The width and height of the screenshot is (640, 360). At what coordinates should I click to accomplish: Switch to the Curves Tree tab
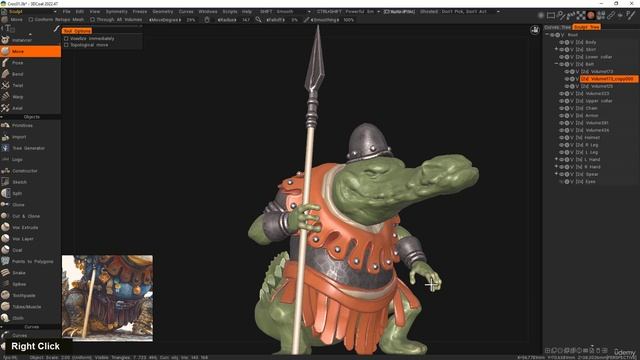click(x=558, y=27)
